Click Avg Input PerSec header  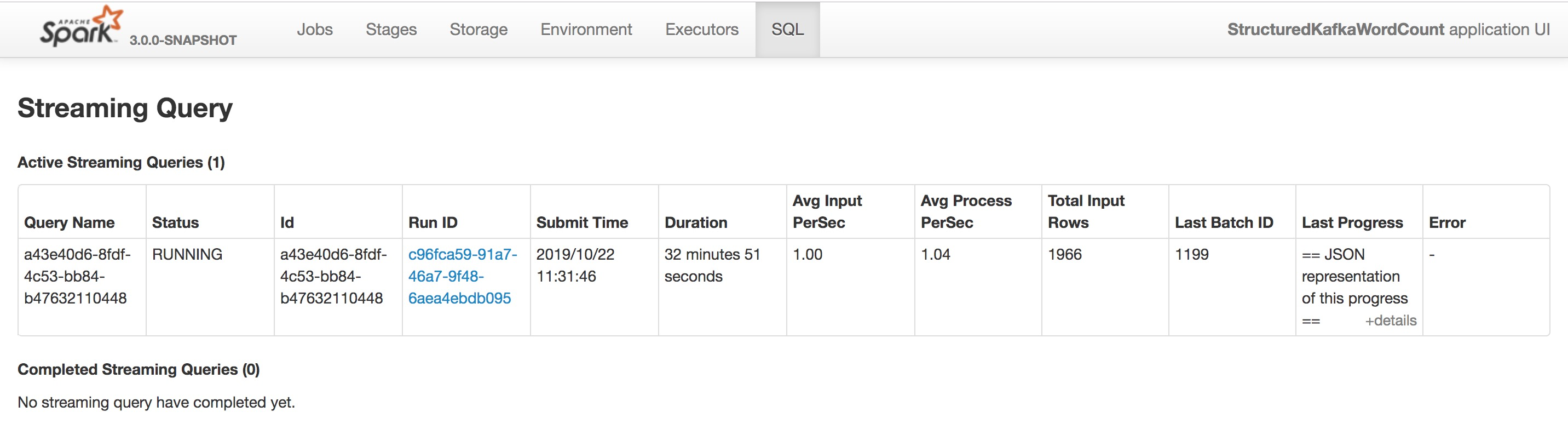(x=827, y=211)
